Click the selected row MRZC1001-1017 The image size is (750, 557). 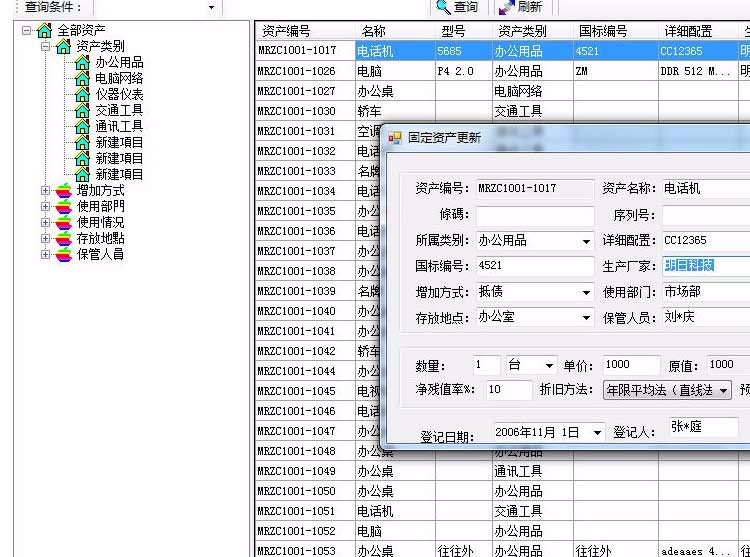click(x=502, y=51)
